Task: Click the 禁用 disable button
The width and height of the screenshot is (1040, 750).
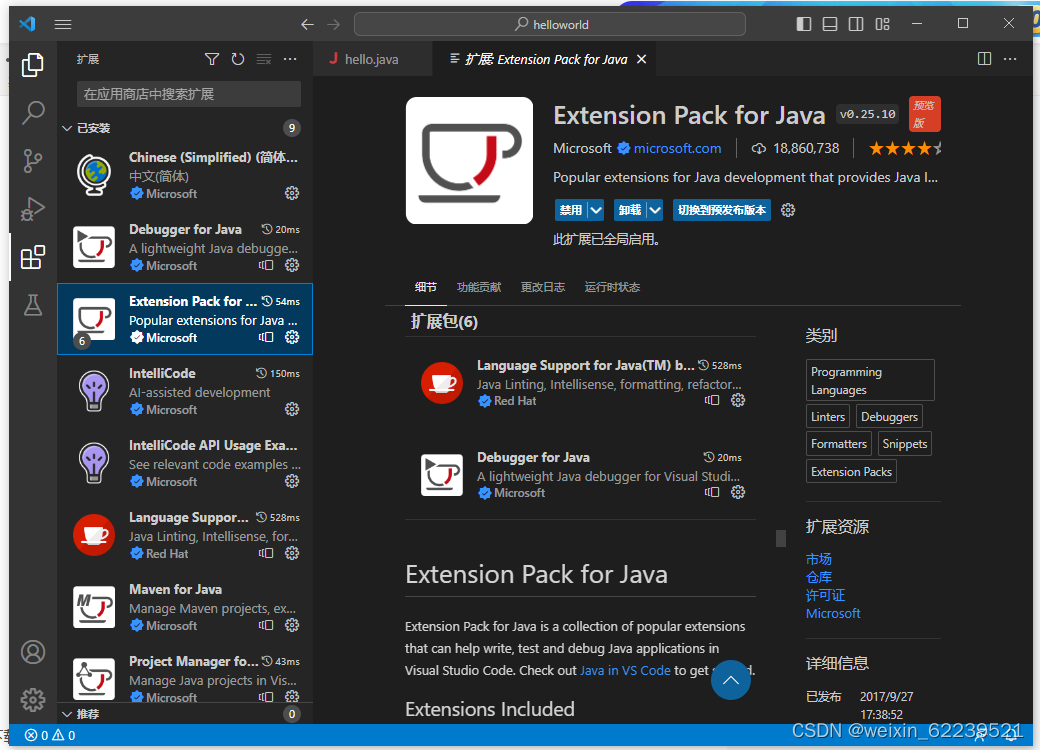Action: pos(570,210)
